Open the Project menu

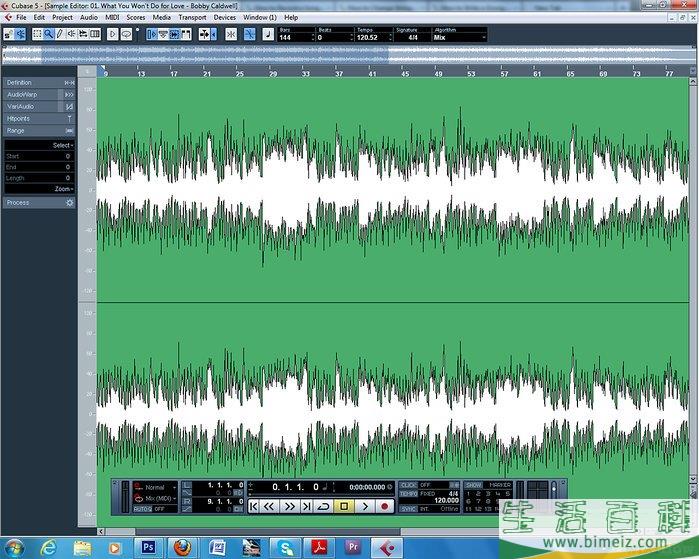[x=62, y=17]
